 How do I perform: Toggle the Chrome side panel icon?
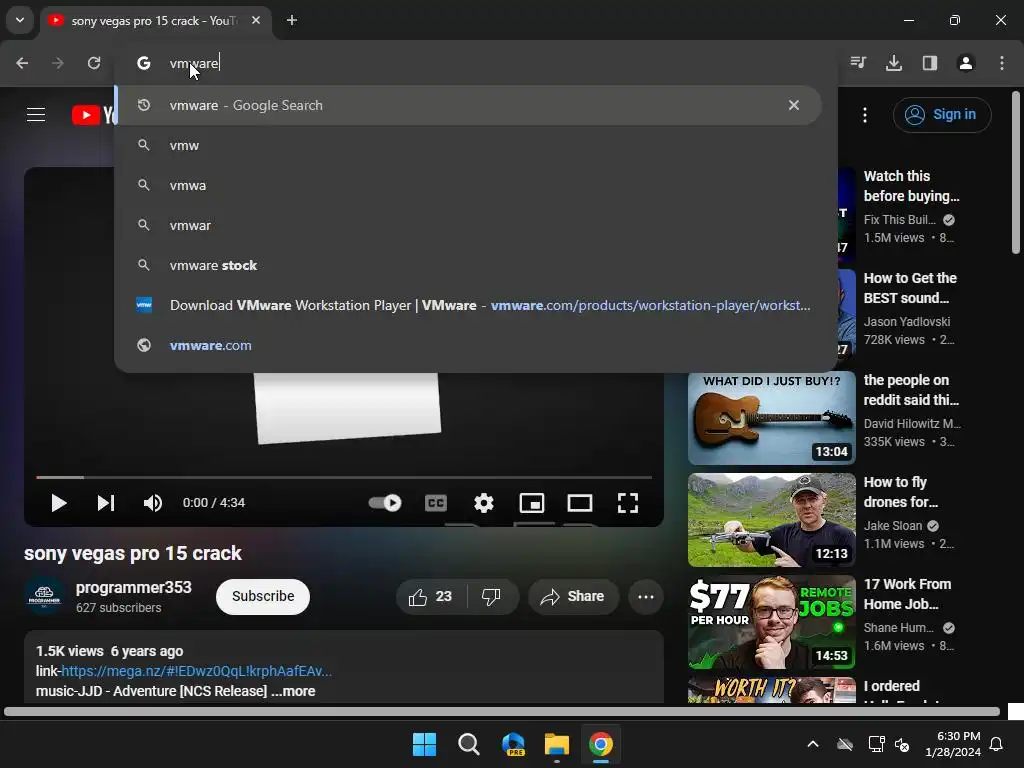930,63
